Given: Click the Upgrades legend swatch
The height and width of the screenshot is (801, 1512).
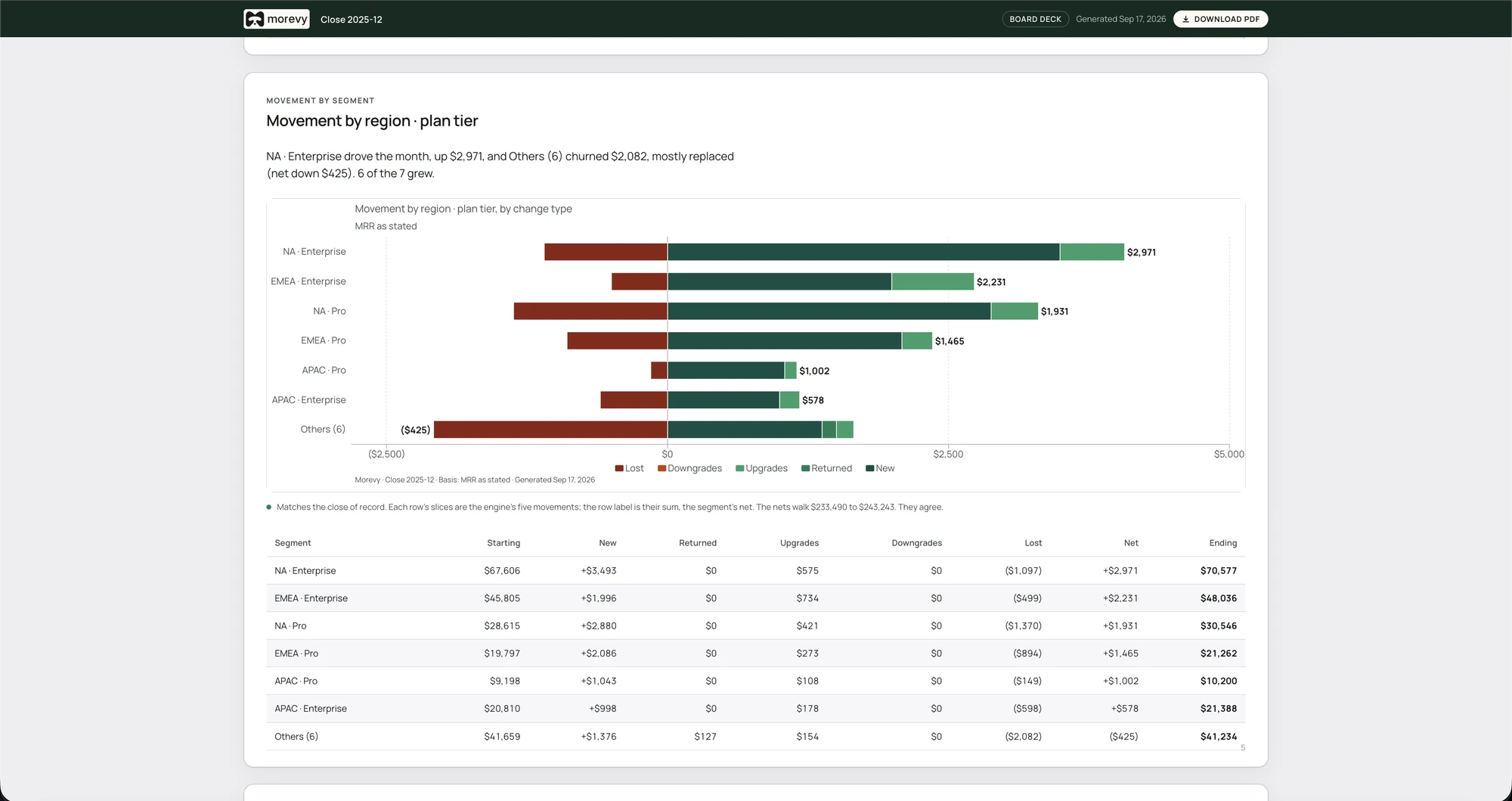Looking at the screenshot, I should (739, 468).
